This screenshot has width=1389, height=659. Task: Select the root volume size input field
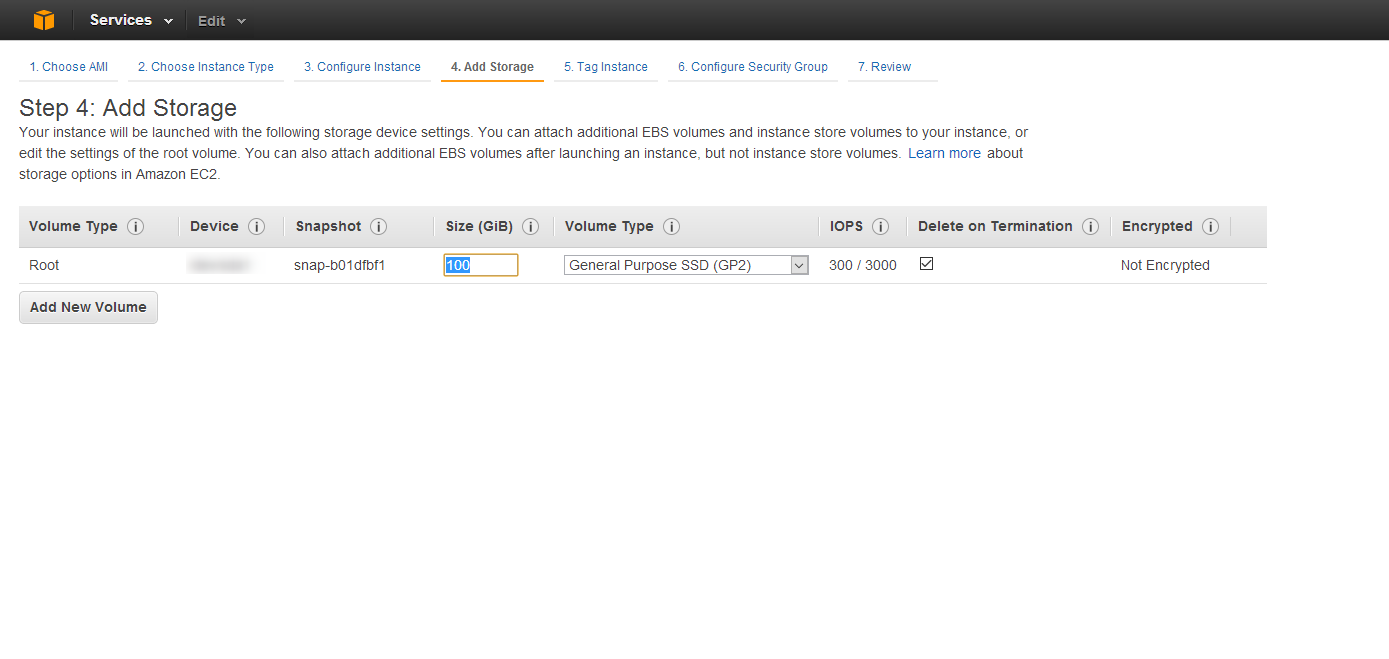pyautogui.click(x=480, y=264)
